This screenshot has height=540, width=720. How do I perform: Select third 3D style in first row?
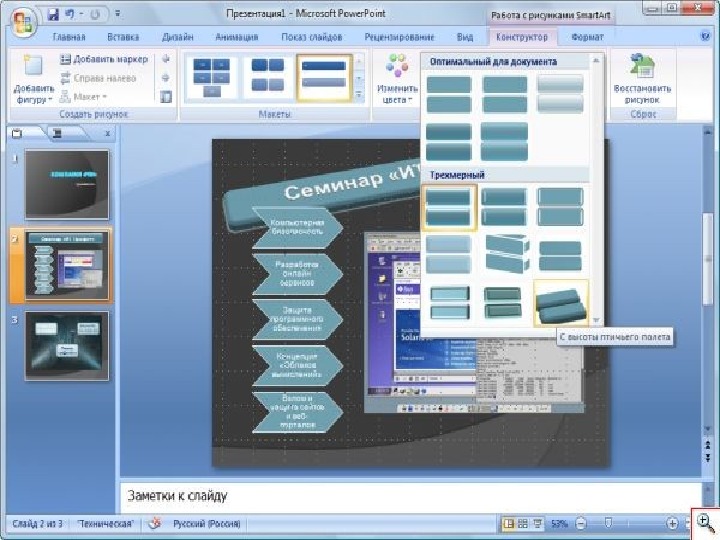coord(560,208)
